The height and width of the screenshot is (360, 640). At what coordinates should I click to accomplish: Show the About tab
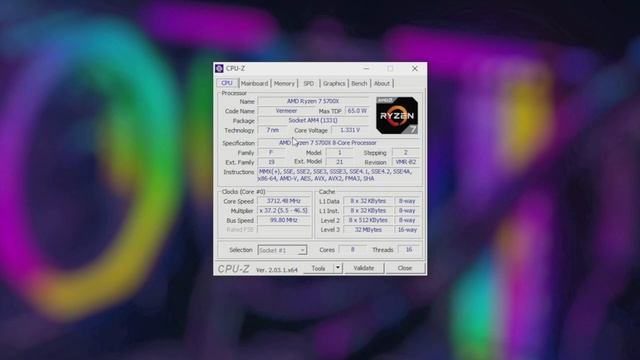[x=382, y=83]
